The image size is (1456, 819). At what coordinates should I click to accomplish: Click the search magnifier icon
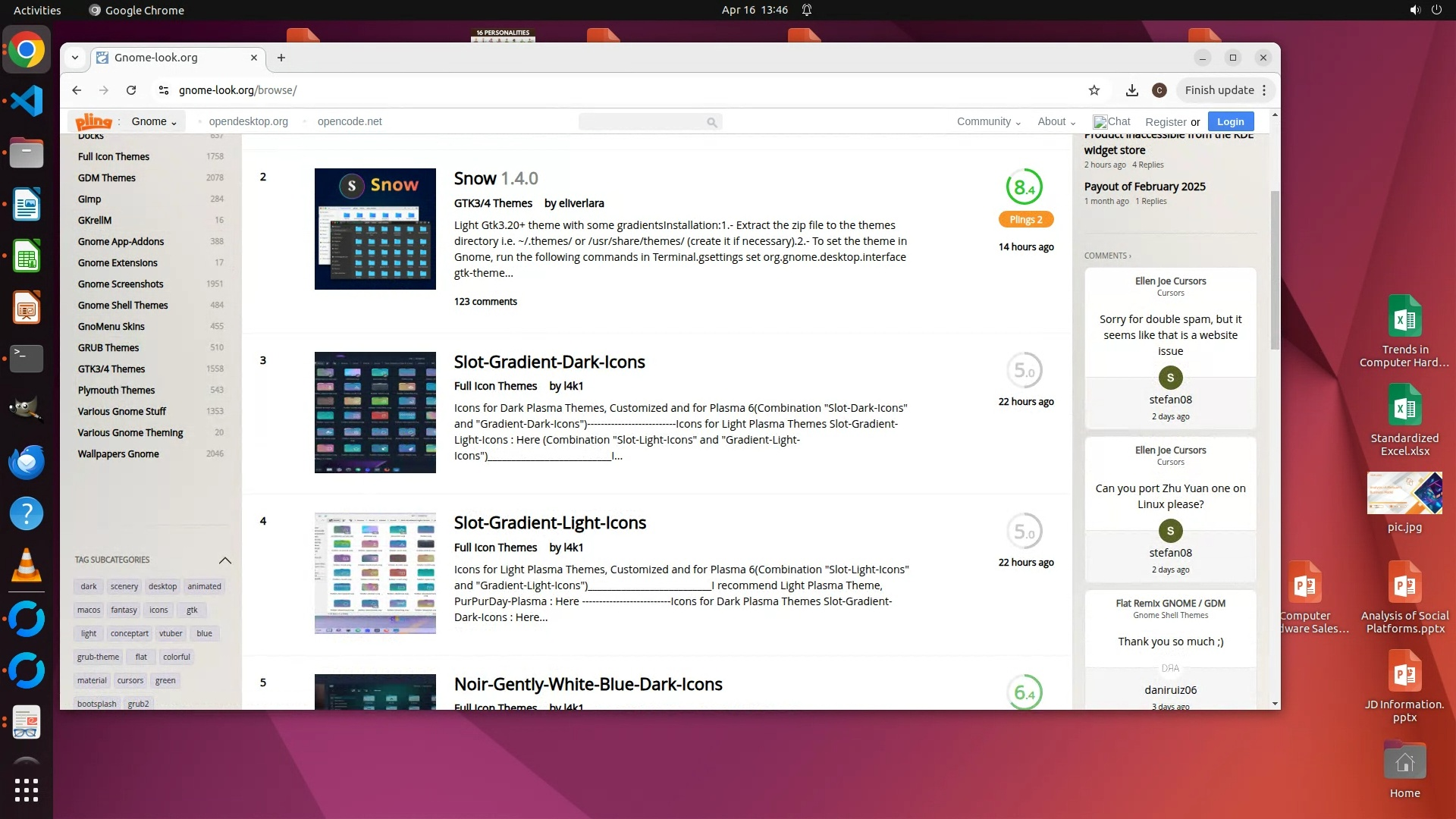711,122
